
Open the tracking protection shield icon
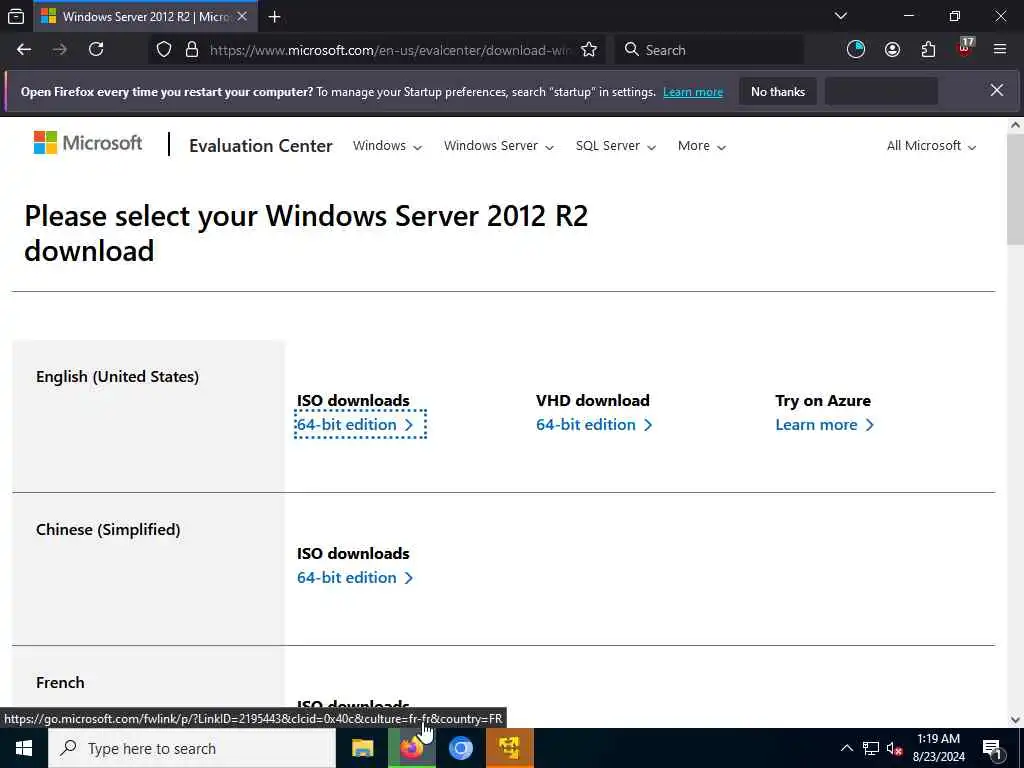click(164, 50)
